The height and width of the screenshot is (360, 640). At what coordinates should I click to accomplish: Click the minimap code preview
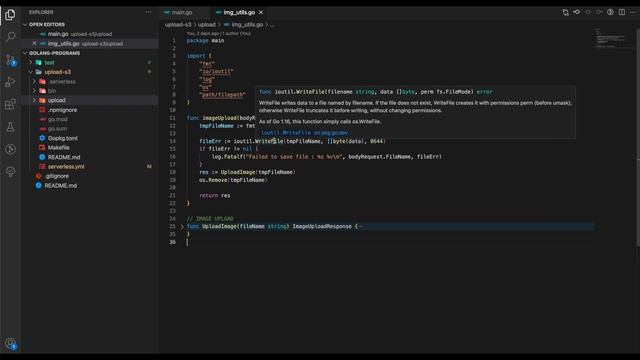[610, 38]
